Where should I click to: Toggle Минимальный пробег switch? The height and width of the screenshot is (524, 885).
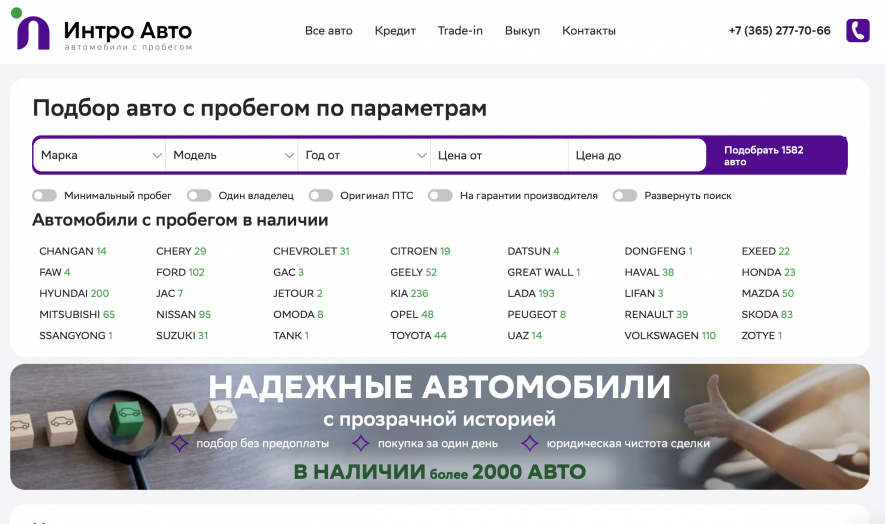pos(45,195)
